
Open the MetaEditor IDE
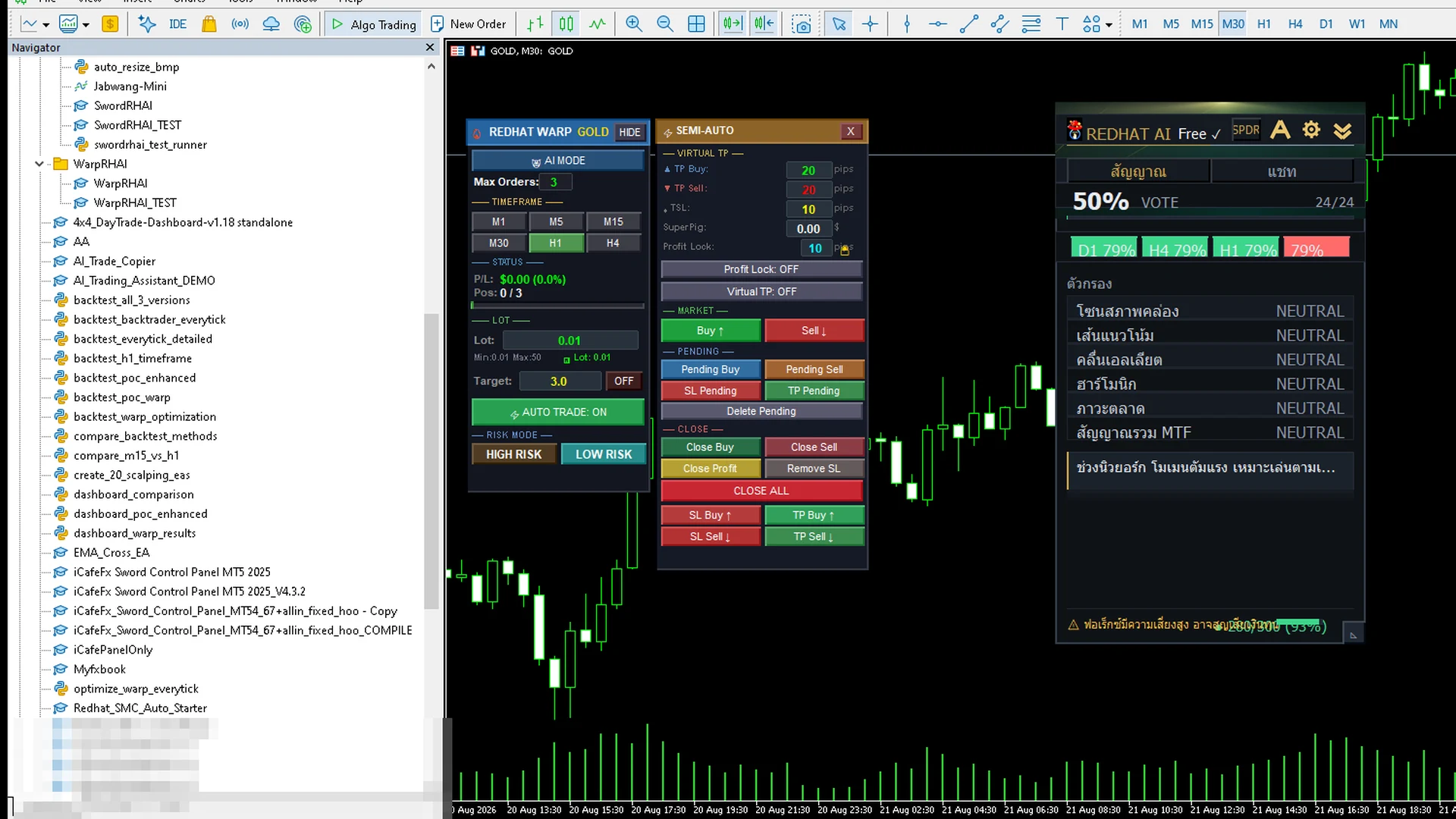coord(178,24)
